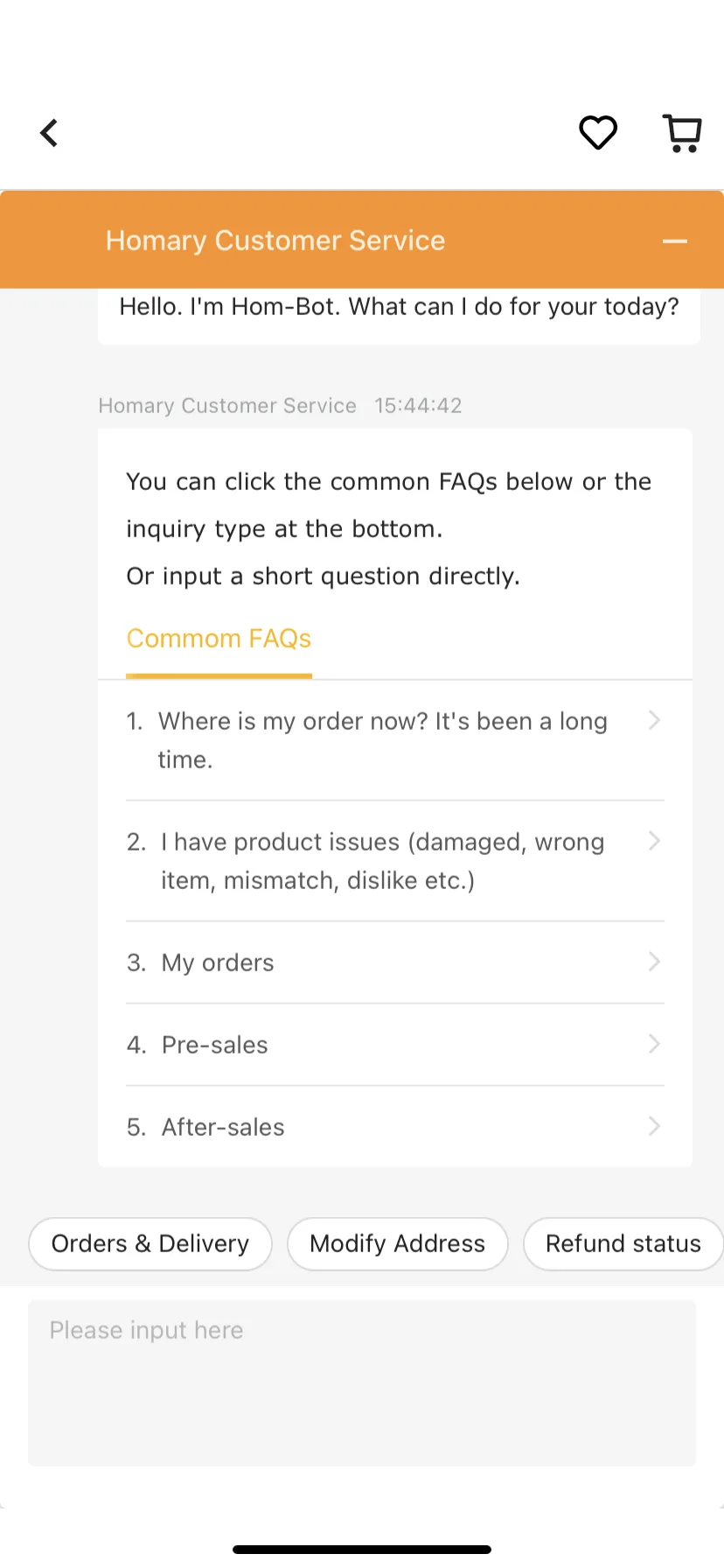724x1568 pixels.
Task: Open FAQ item 'After-sales'
Action: [395, 1127]
